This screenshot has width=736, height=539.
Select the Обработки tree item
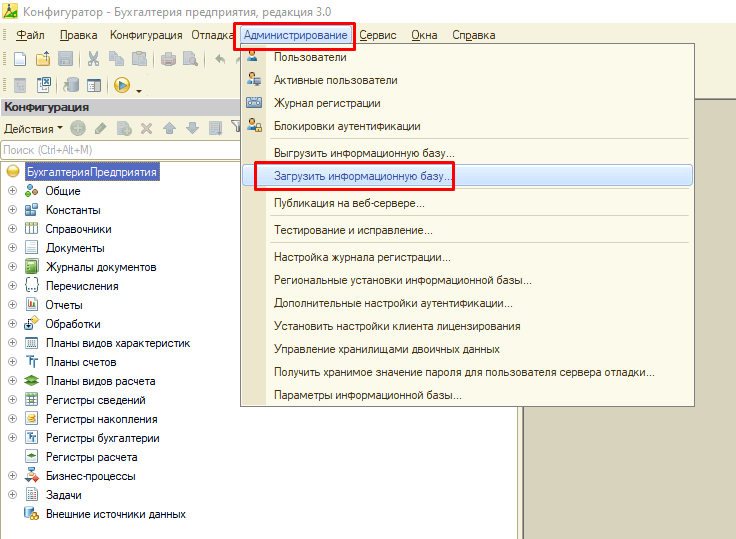[73, 324]
